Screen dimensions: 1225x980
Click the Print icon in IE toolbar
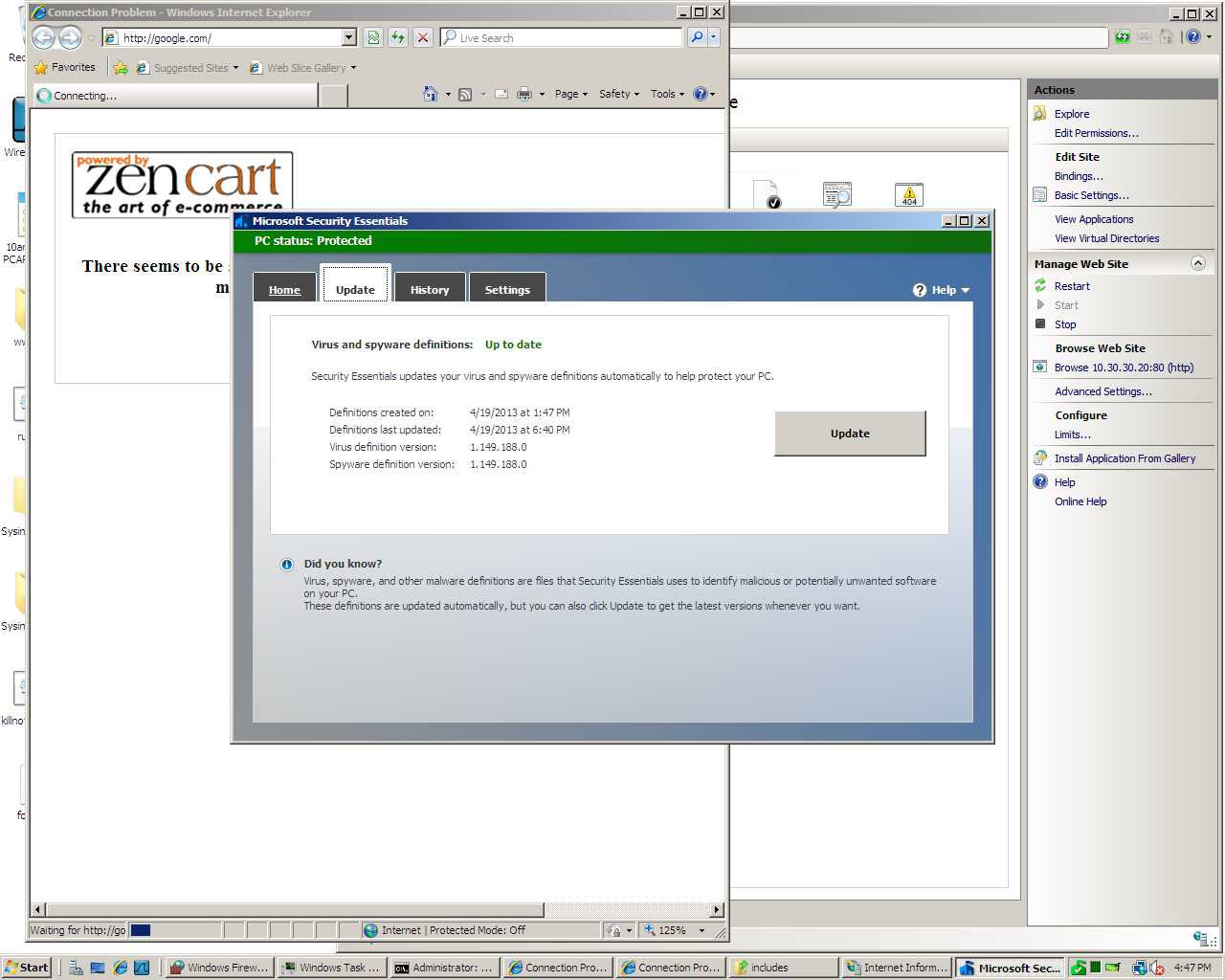(x=524, y=94)
